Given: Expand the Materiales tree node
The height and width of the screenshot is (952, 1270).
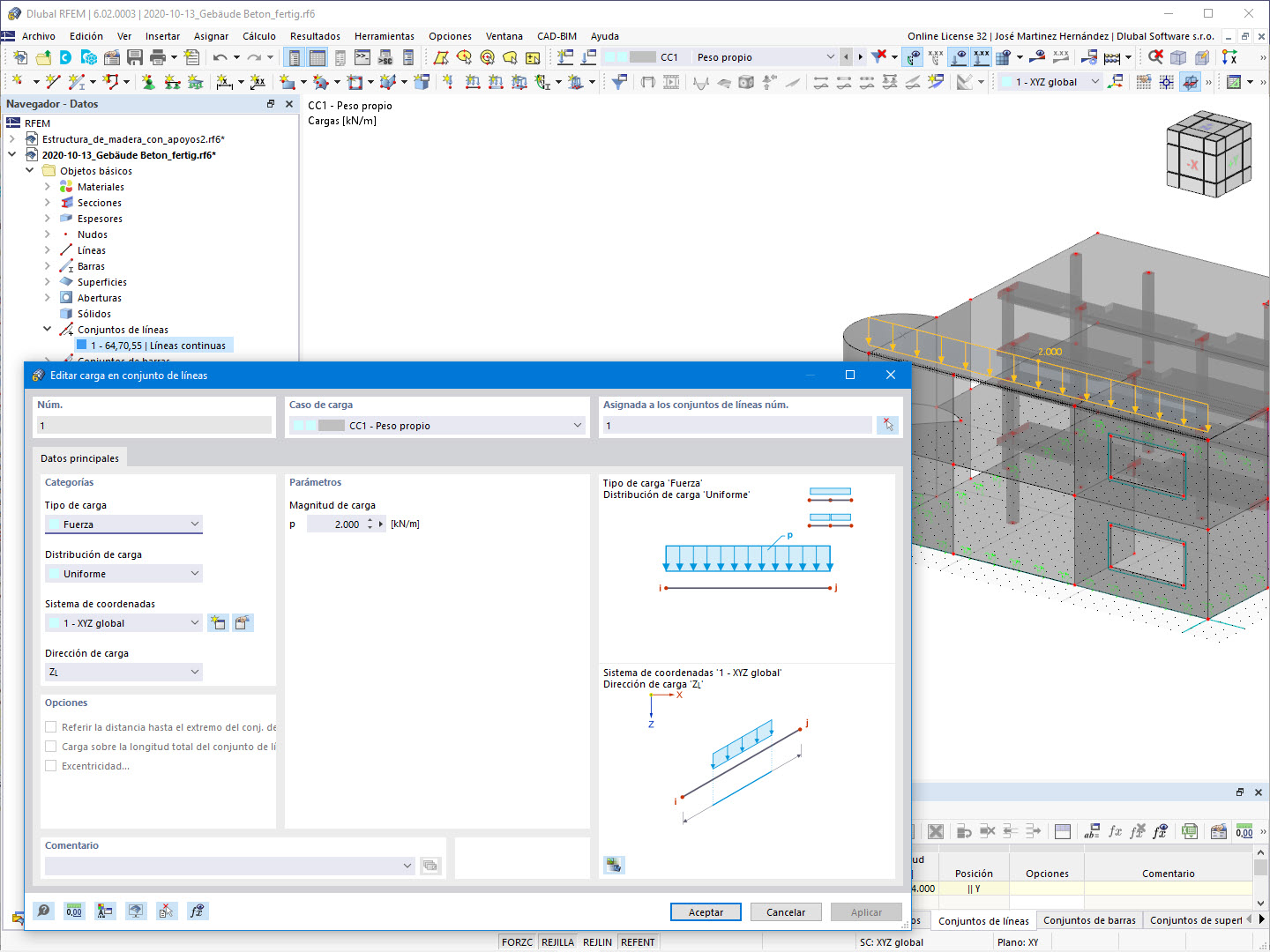Looking at the screenshot, I should [x=48, y=187].
